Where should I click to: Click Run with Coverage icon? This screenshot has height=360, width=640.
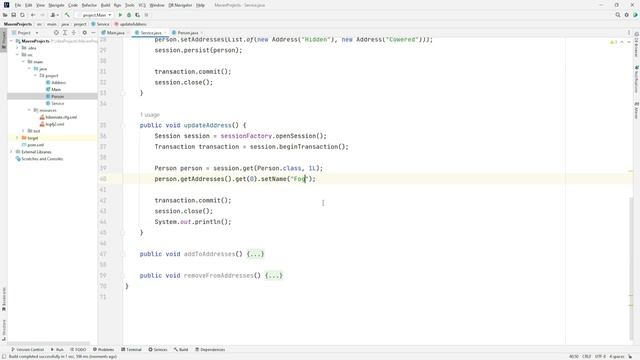(x=138, y=15)
